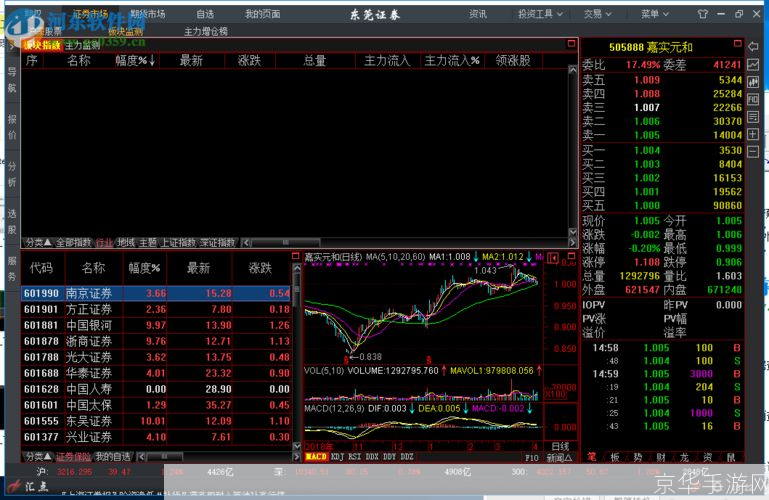This screenshot has width=769, height=500.
Task: Switch indicator to RSI
Action: 355,457
